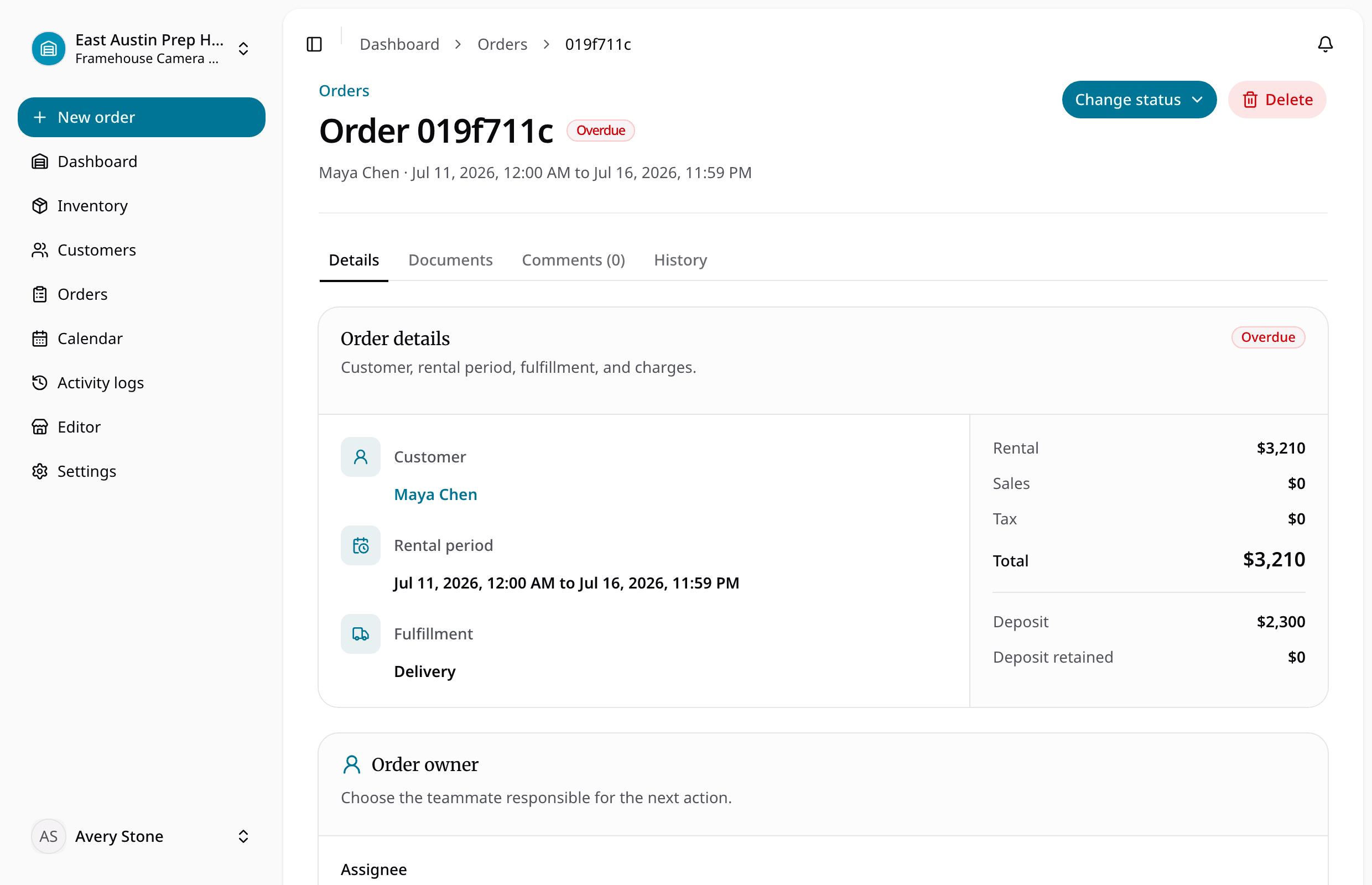Click the Order owner person icon

351,765
